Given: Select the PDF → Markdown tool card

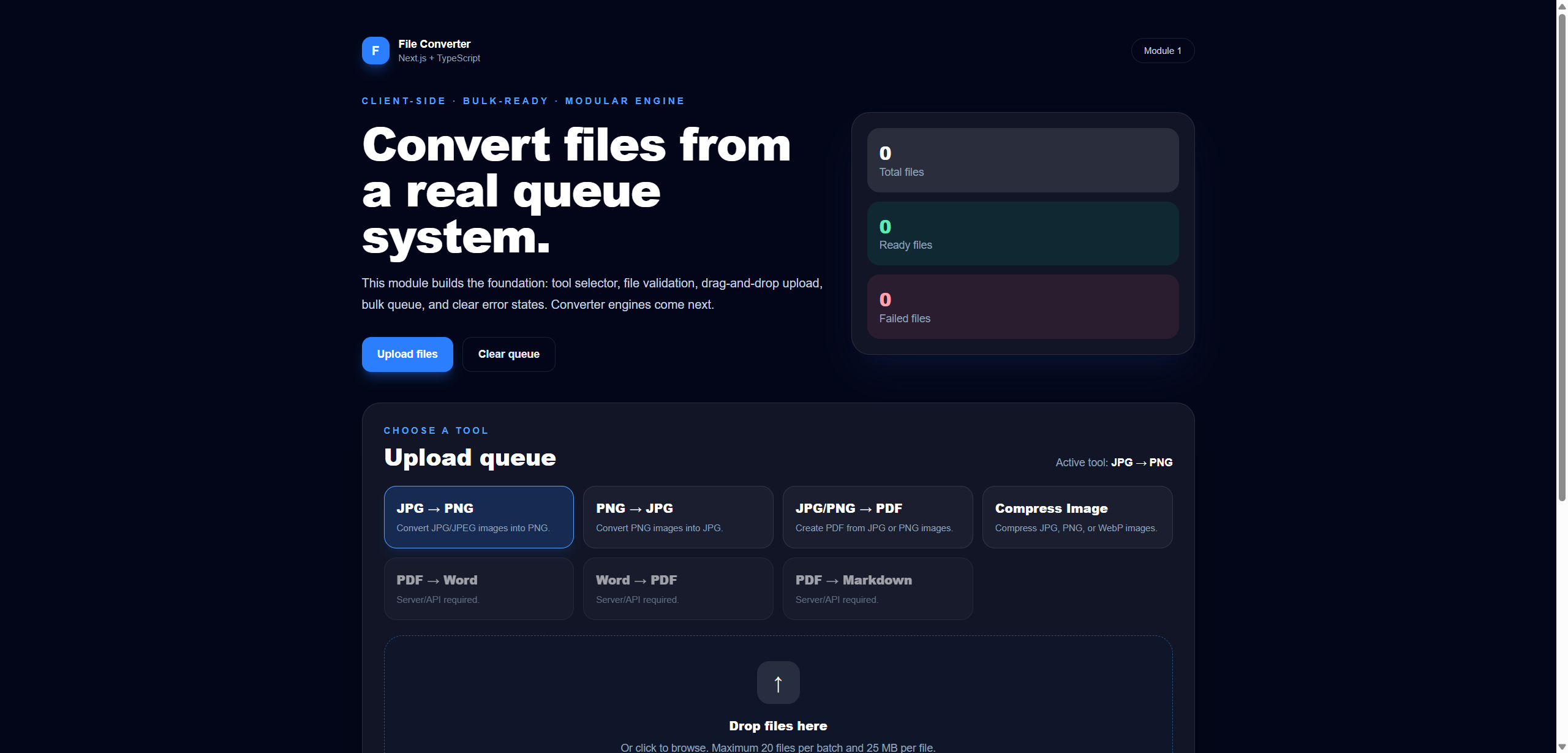Looking at the screenshot, I should tap(878, 589).
